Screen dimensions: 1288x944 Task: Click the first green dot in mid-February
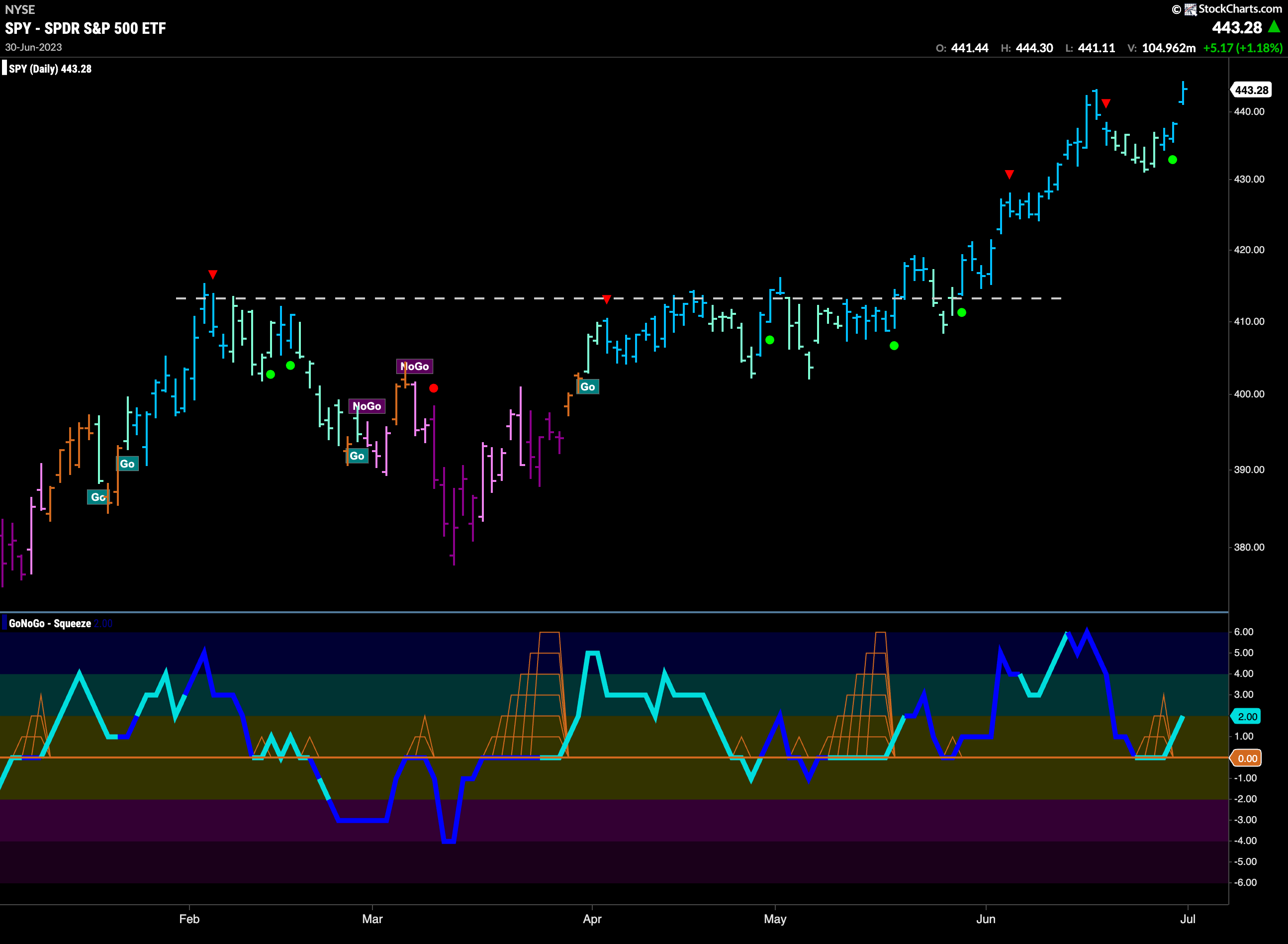point(271,375)
